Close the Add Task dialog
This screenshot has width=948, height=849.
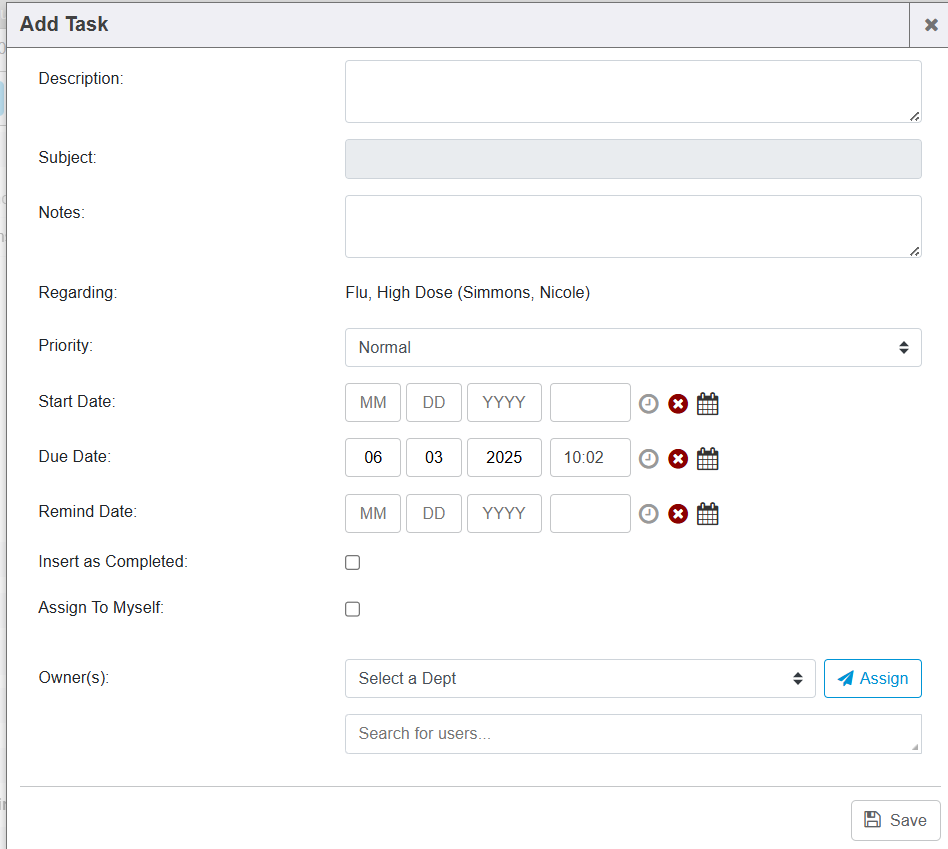(x=931, y=25)
